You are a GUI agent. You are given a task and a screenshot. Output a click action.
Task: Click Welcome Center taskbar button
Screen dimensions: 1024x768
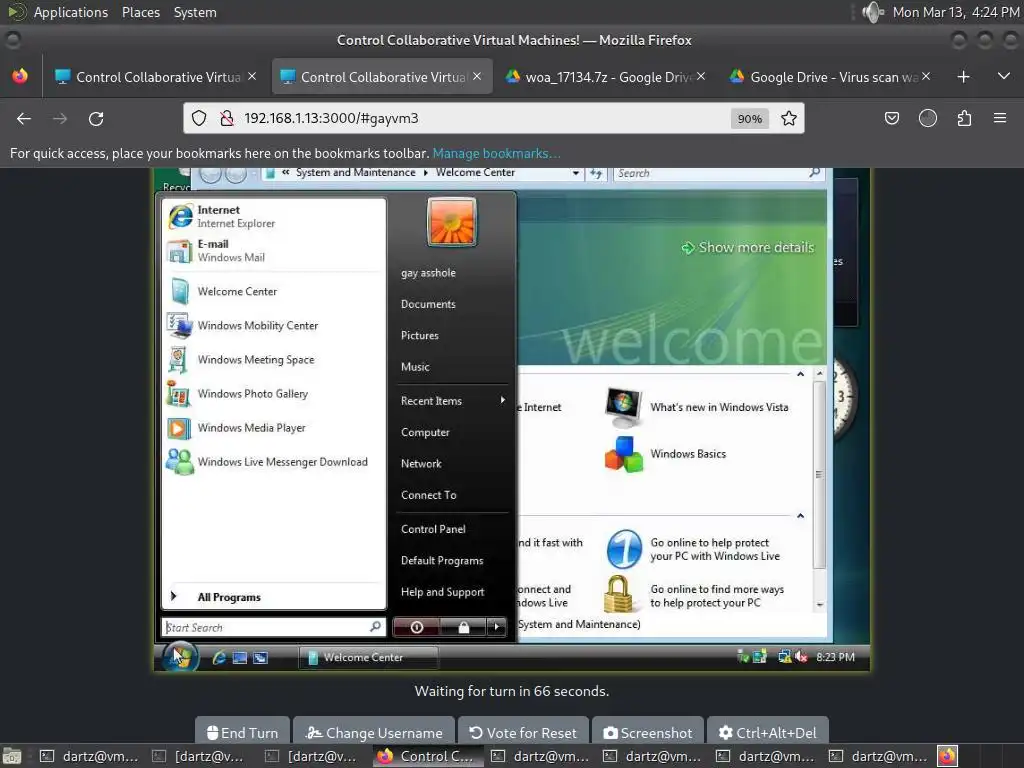click(x=368, y=658)
